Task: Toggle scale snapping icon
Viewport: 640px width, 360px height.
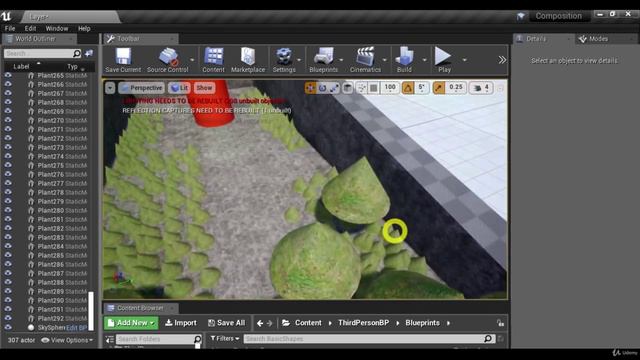Action: coord(439,88)
